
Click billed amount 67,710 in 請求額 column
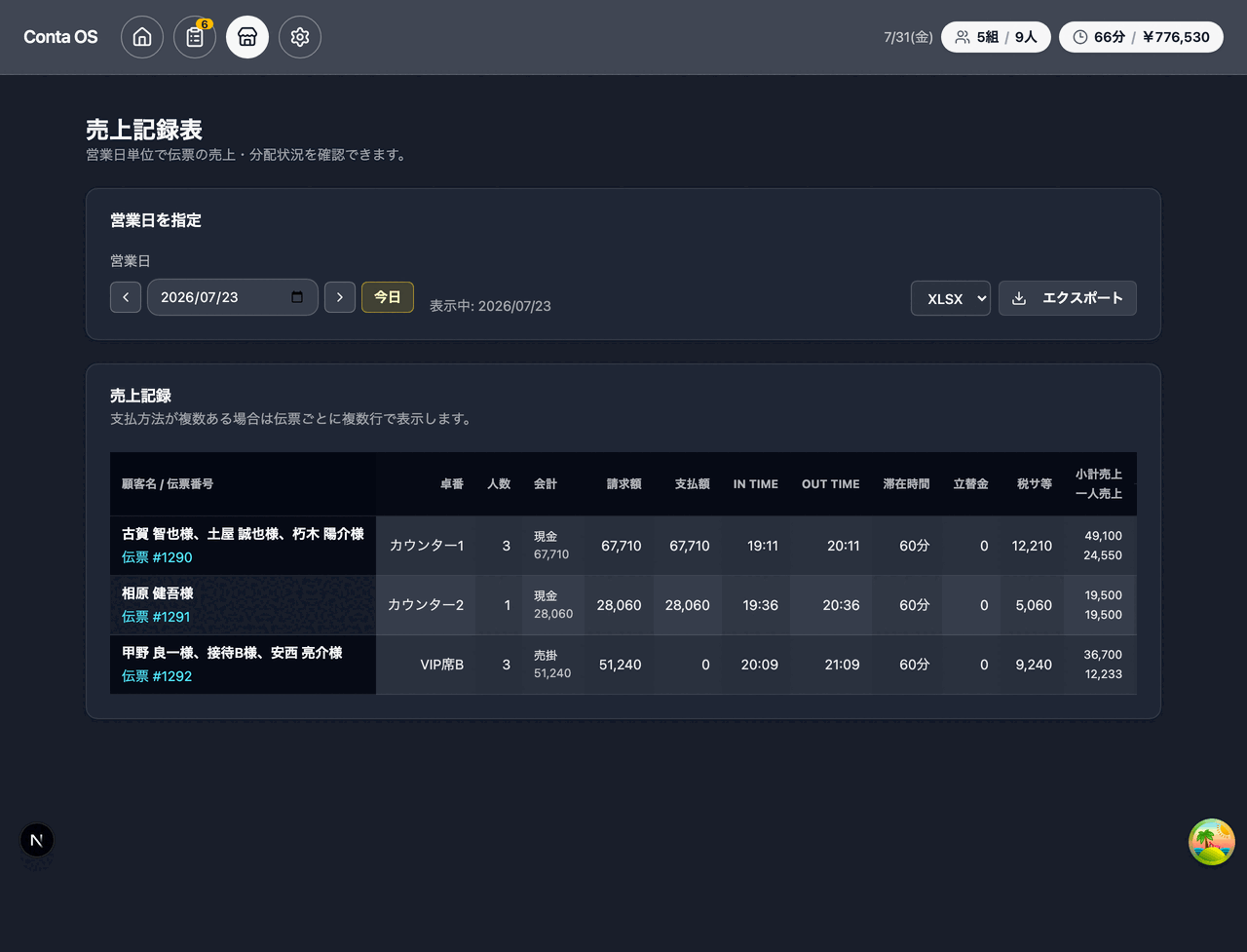[x=622, y=546]
